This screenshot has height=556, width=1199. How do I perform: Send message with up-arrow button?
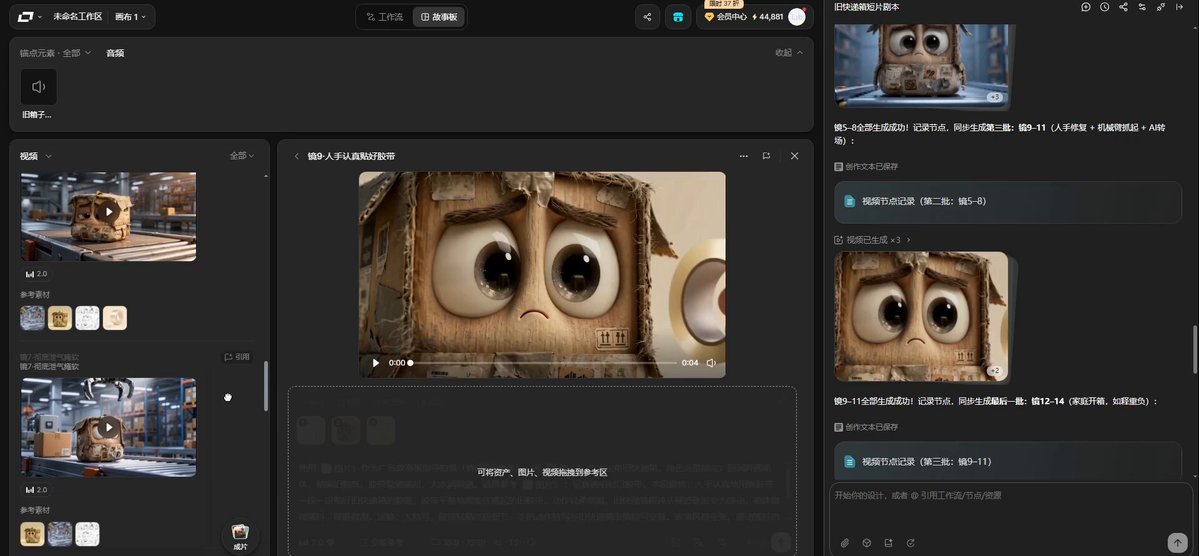click(x=1178, y=541)
